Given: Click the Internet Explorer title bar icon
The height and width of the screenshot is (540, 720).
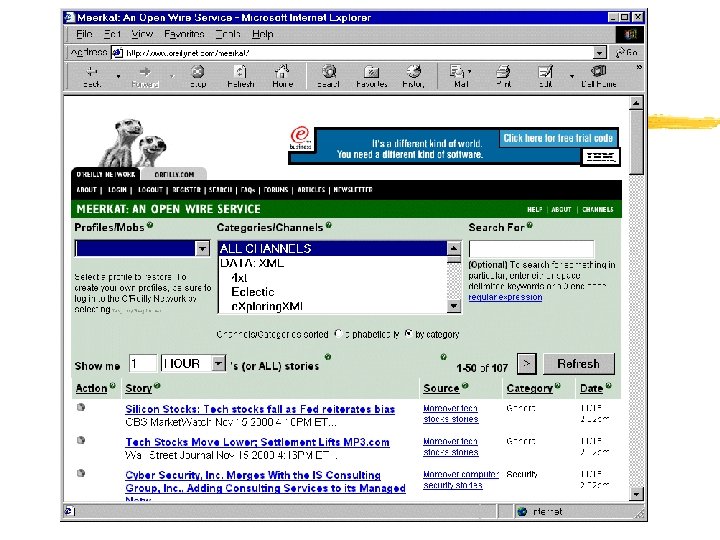Looking at the screenshot, I should point(70,17).
